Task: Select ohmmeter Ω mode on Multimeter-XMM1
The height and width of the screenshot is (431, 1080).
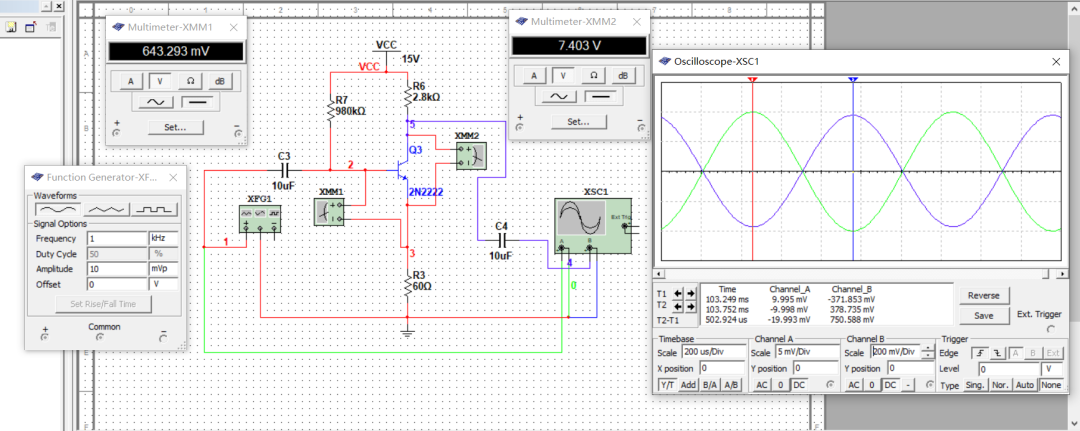Action: (190, 81)
